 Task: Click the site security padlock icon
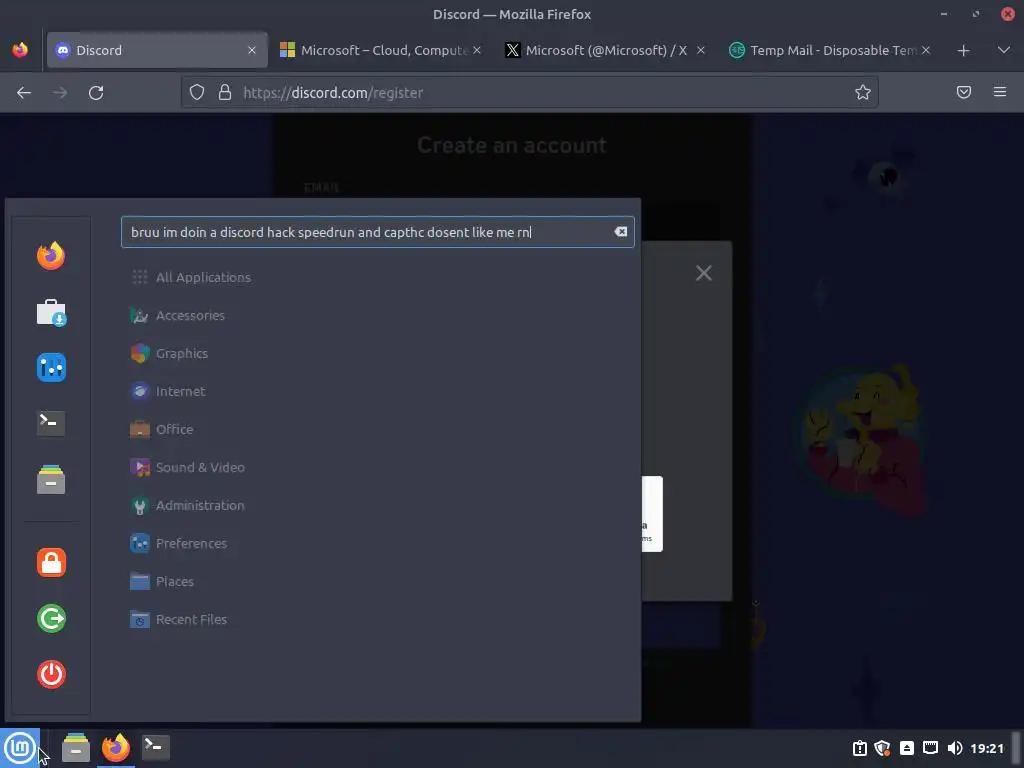click(225, 93)
